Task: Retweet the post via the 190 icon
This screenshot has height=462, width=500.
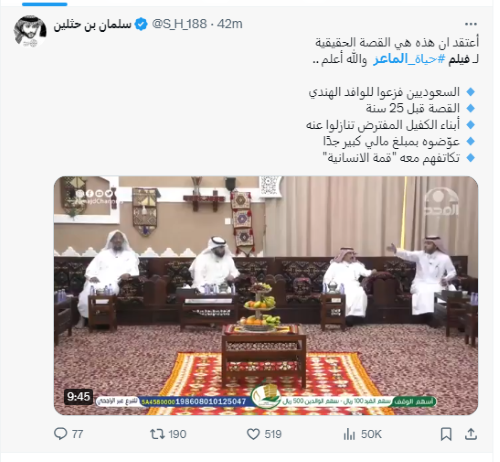Action: (157, 434)
